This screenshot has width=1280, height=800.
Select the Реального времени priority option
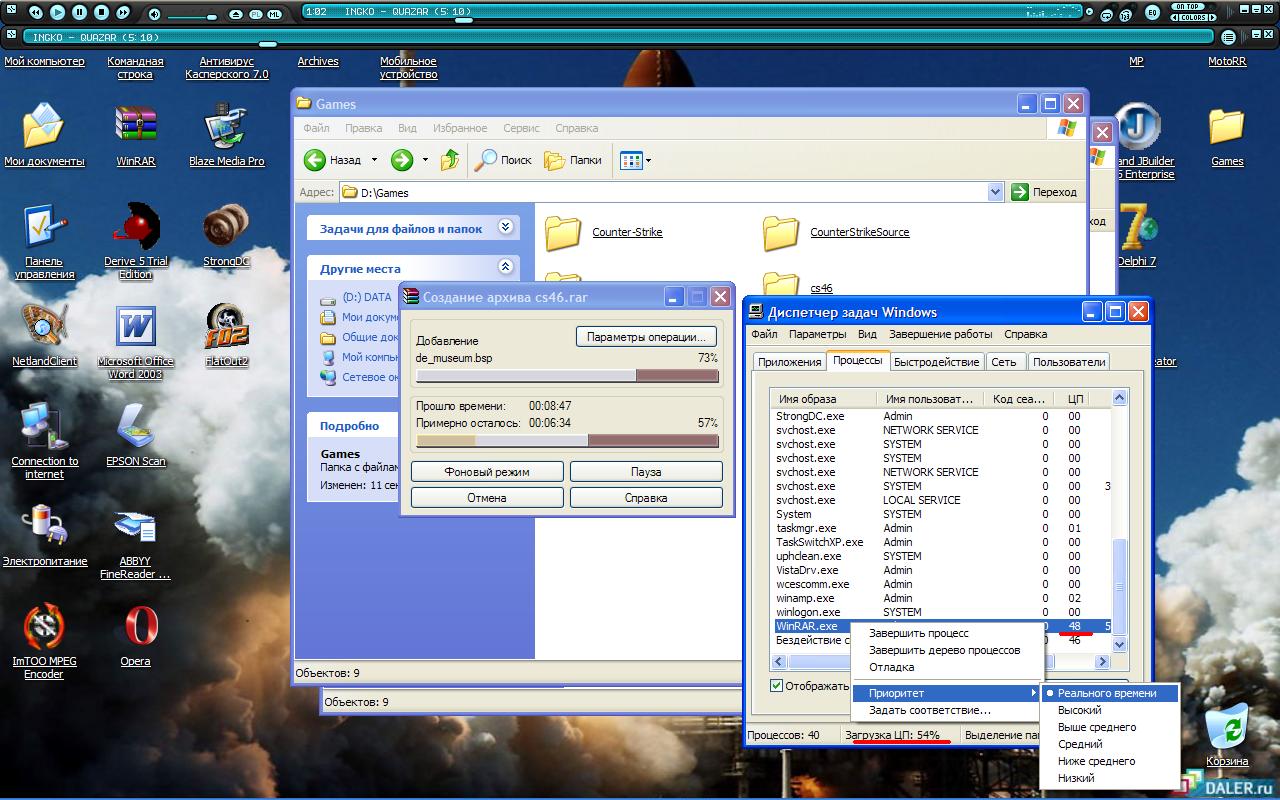click(1107, 693)
